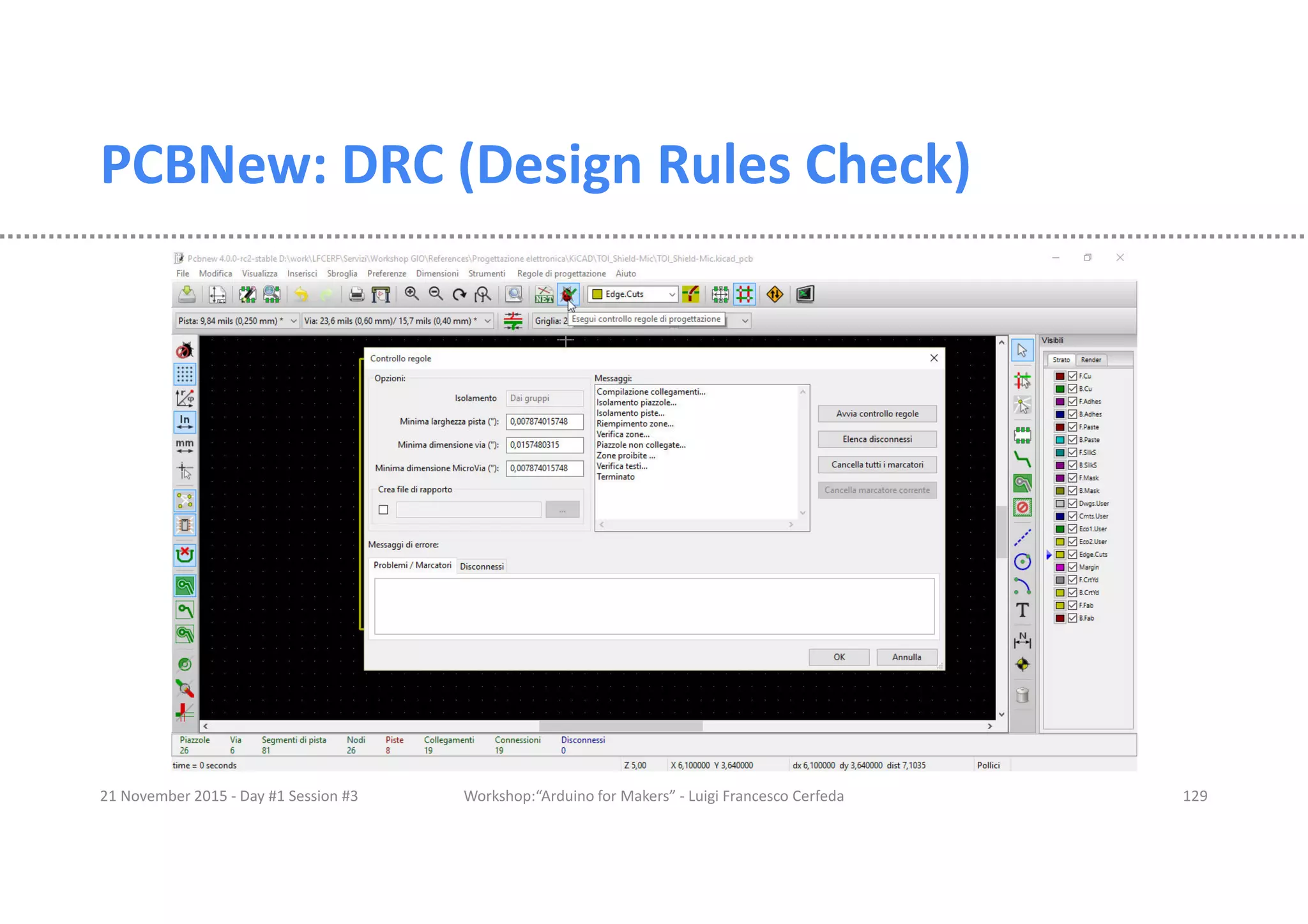The height and width of the screenshot is (924, 1308).
Task: Switch to the Disconnessi tab
Action: point(482,566)
